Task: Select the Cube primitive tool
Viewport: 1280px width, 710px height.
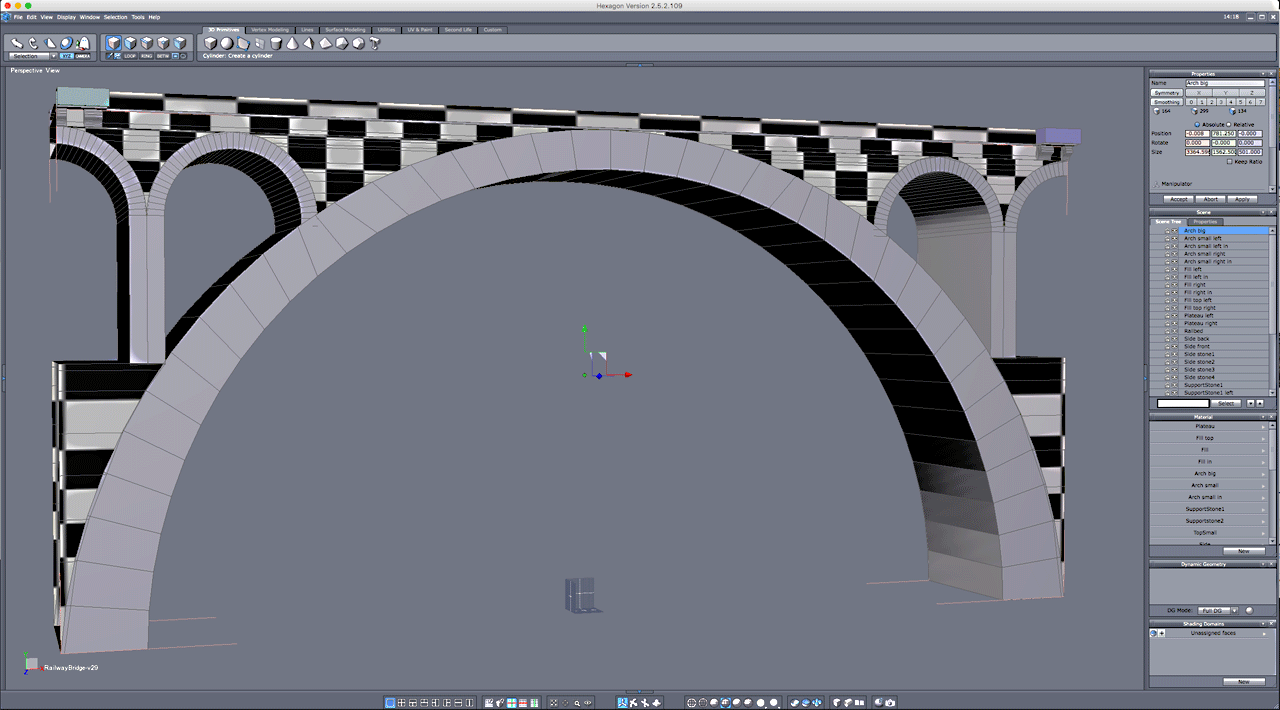Action: pyautogui.click(x=212, y=43)
